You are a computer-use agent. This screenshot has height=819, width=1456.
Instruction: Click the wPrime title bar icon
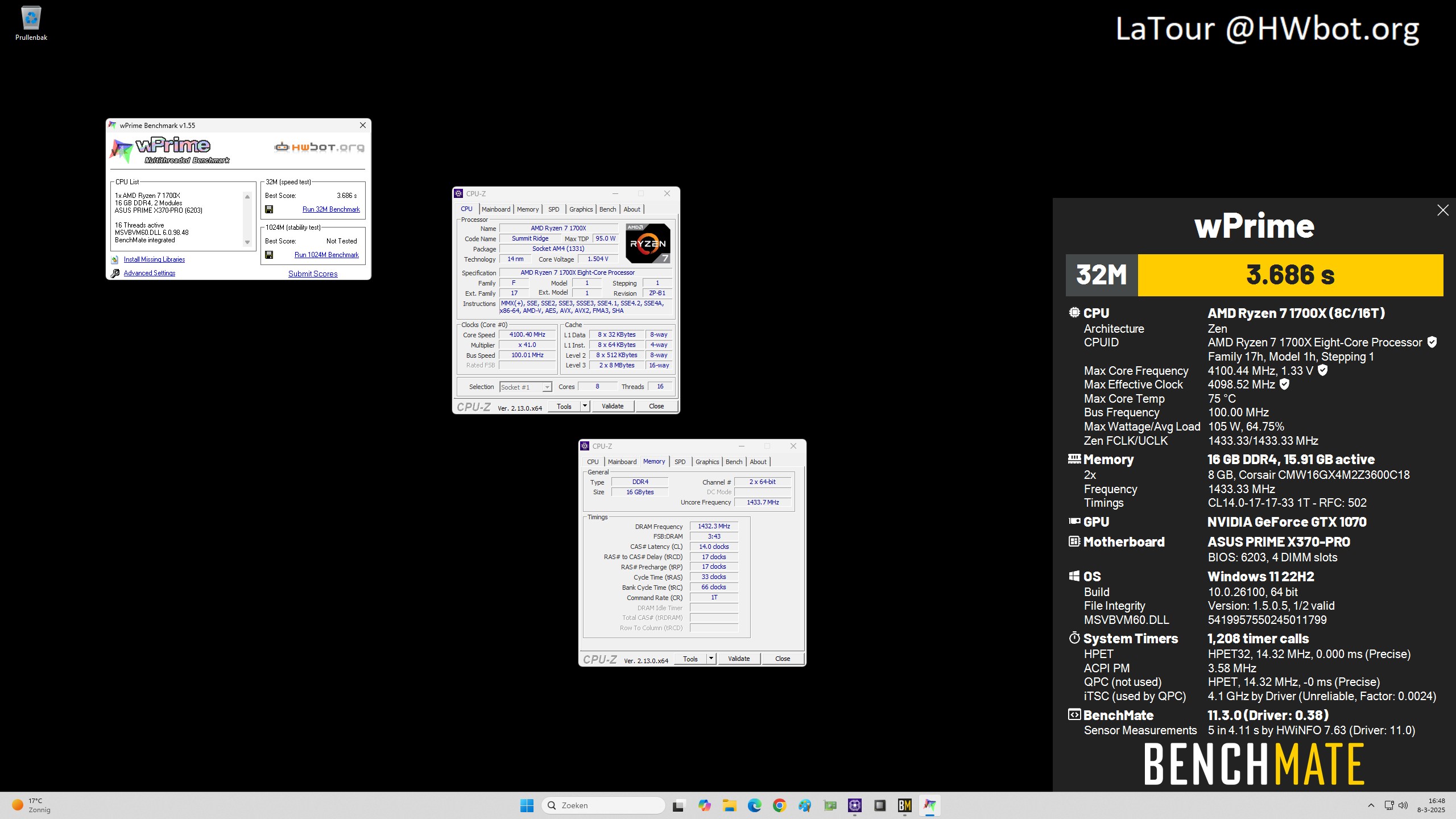point(112,125)
